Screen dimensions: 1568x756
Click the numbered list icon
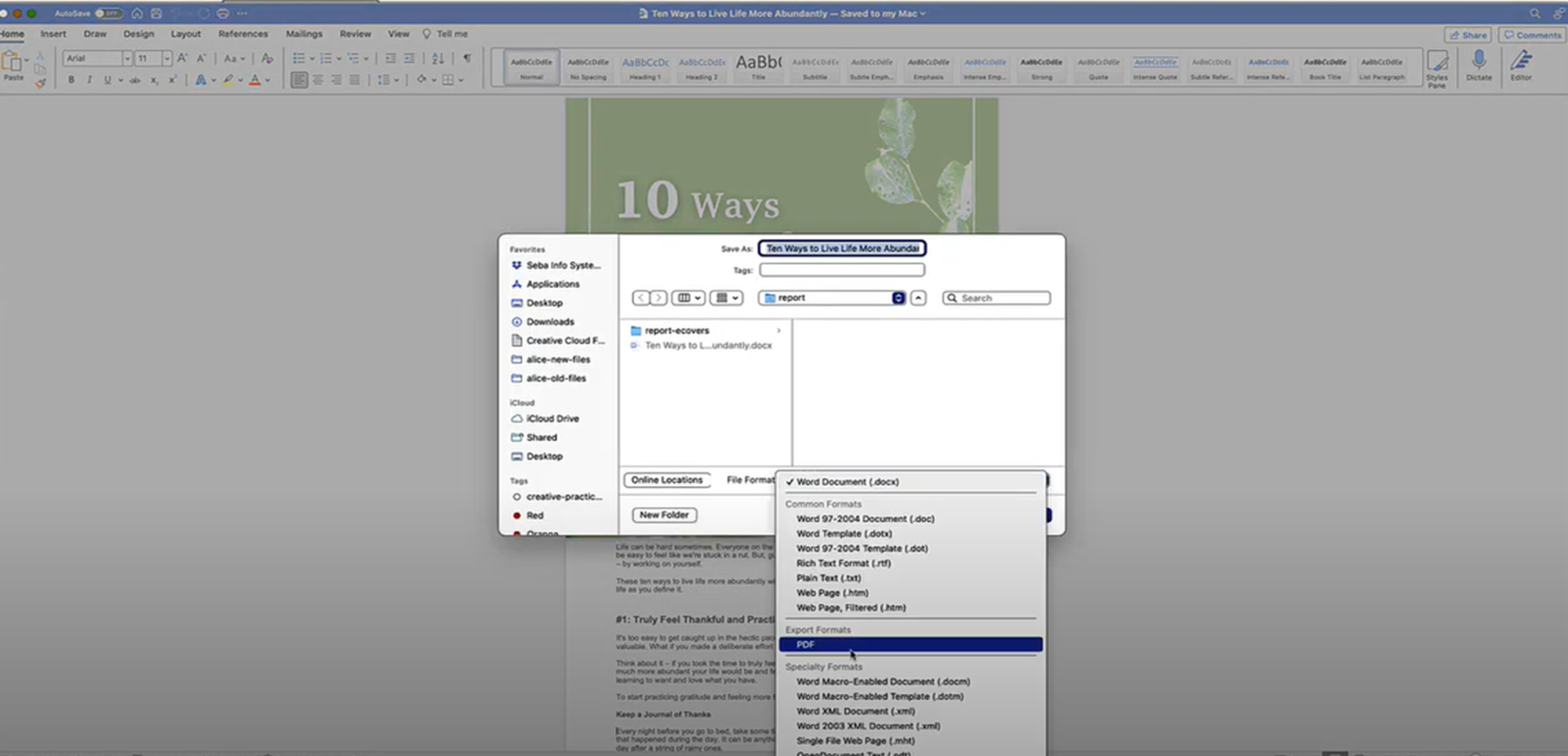326,58
